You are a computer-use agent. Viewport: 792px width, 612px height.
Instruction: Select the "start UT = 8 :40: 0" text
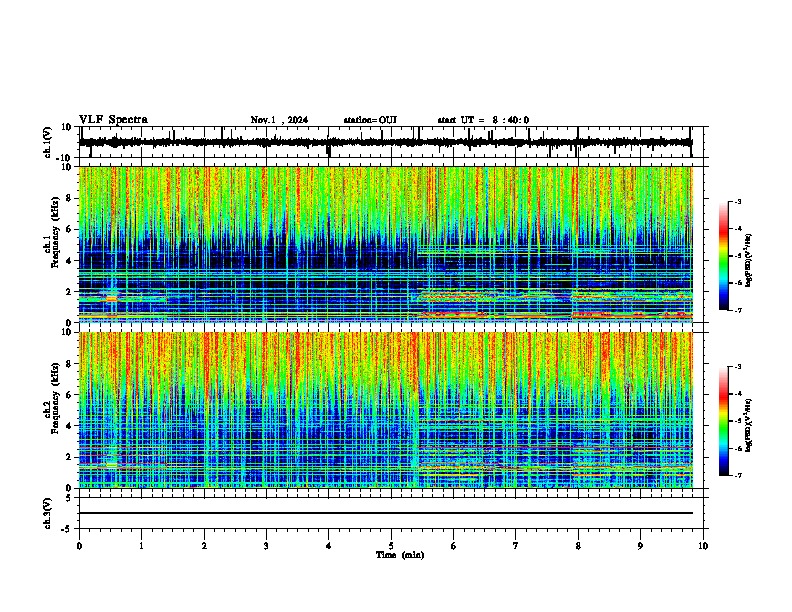click(483, 120)
